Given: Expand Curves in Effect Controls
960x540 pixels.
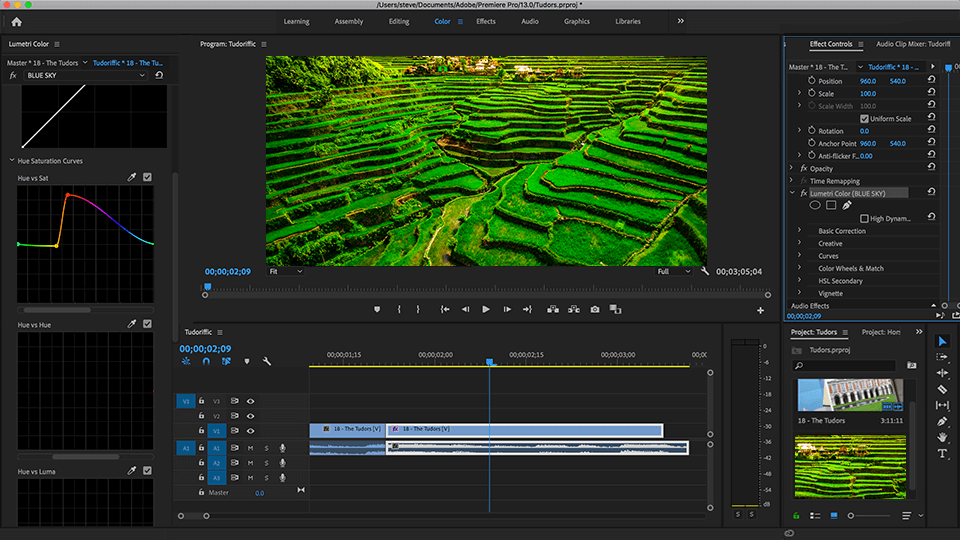Looking at the screenshot, I should click(800, 256).
